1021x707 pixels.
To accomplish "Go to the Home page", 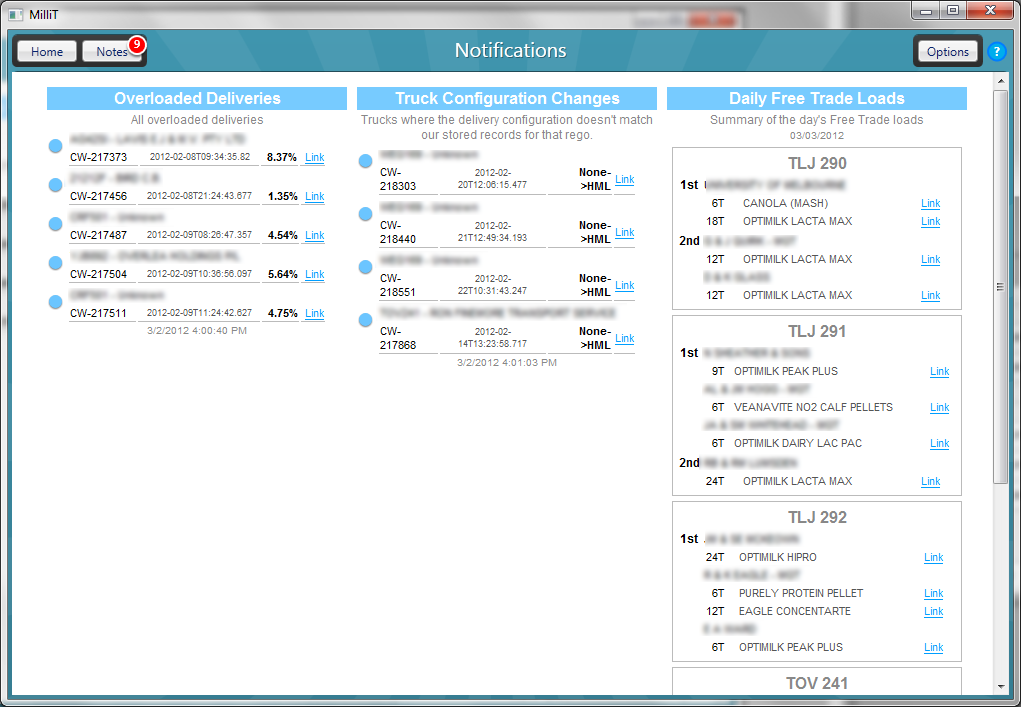I will pos(47,52).
